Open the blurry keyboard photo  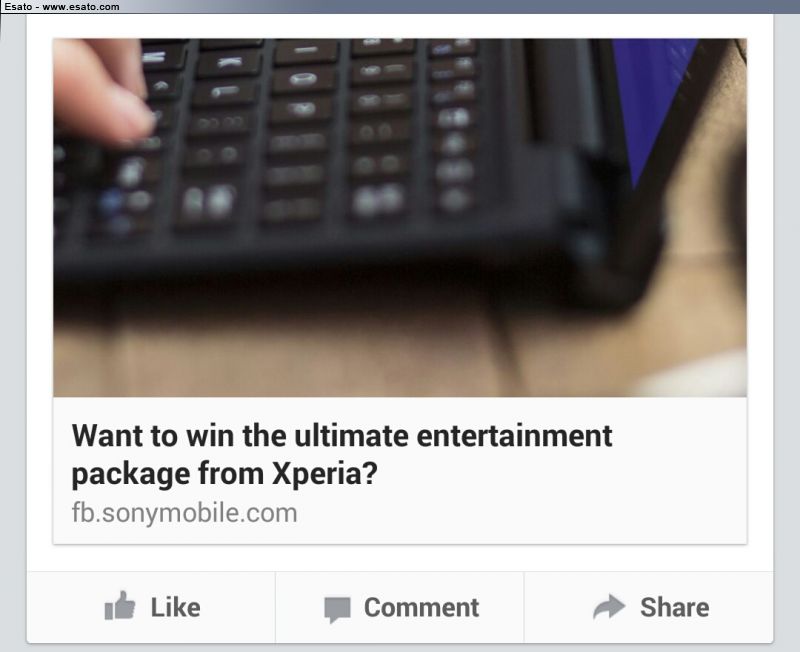coord(400,218)
